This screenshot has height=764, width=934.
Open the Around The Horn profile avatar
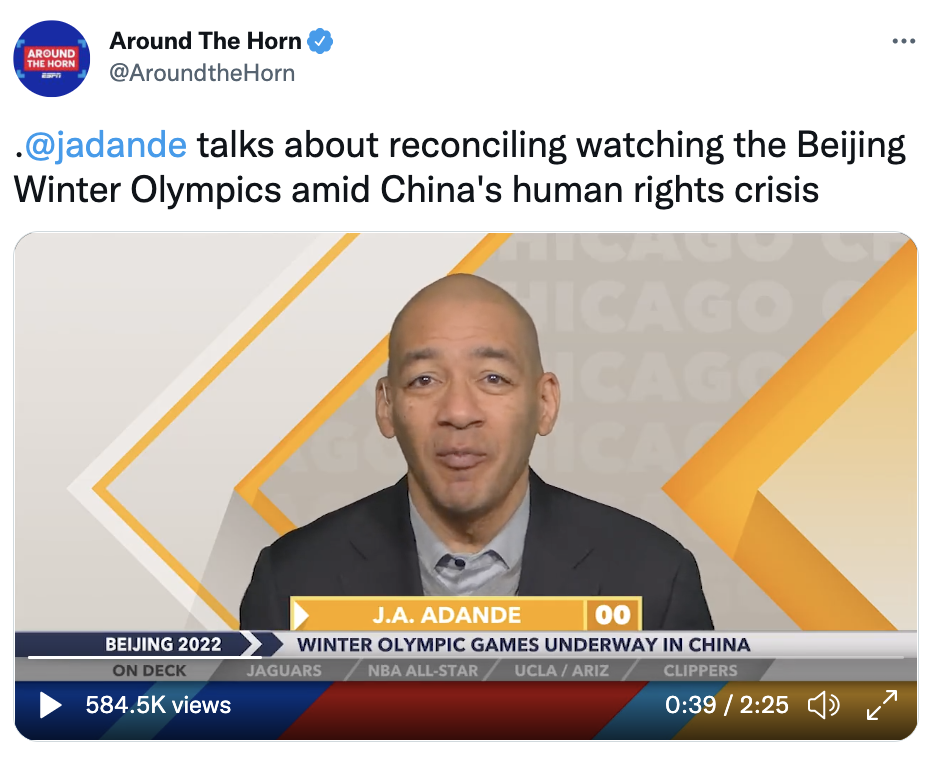(52, 58)
